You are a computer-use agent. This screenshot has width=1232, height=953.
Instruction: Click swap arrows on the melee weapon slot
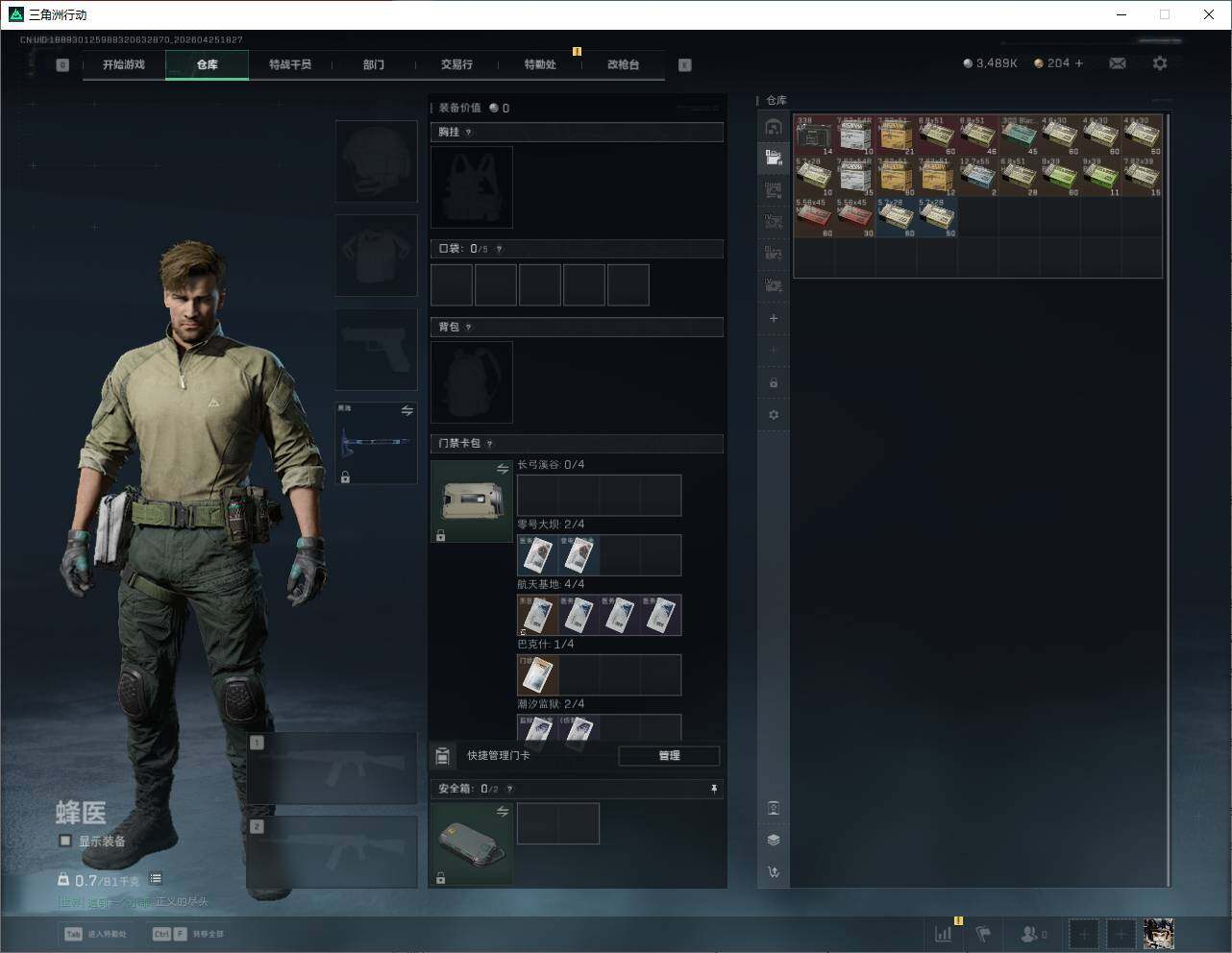point(407,411)
